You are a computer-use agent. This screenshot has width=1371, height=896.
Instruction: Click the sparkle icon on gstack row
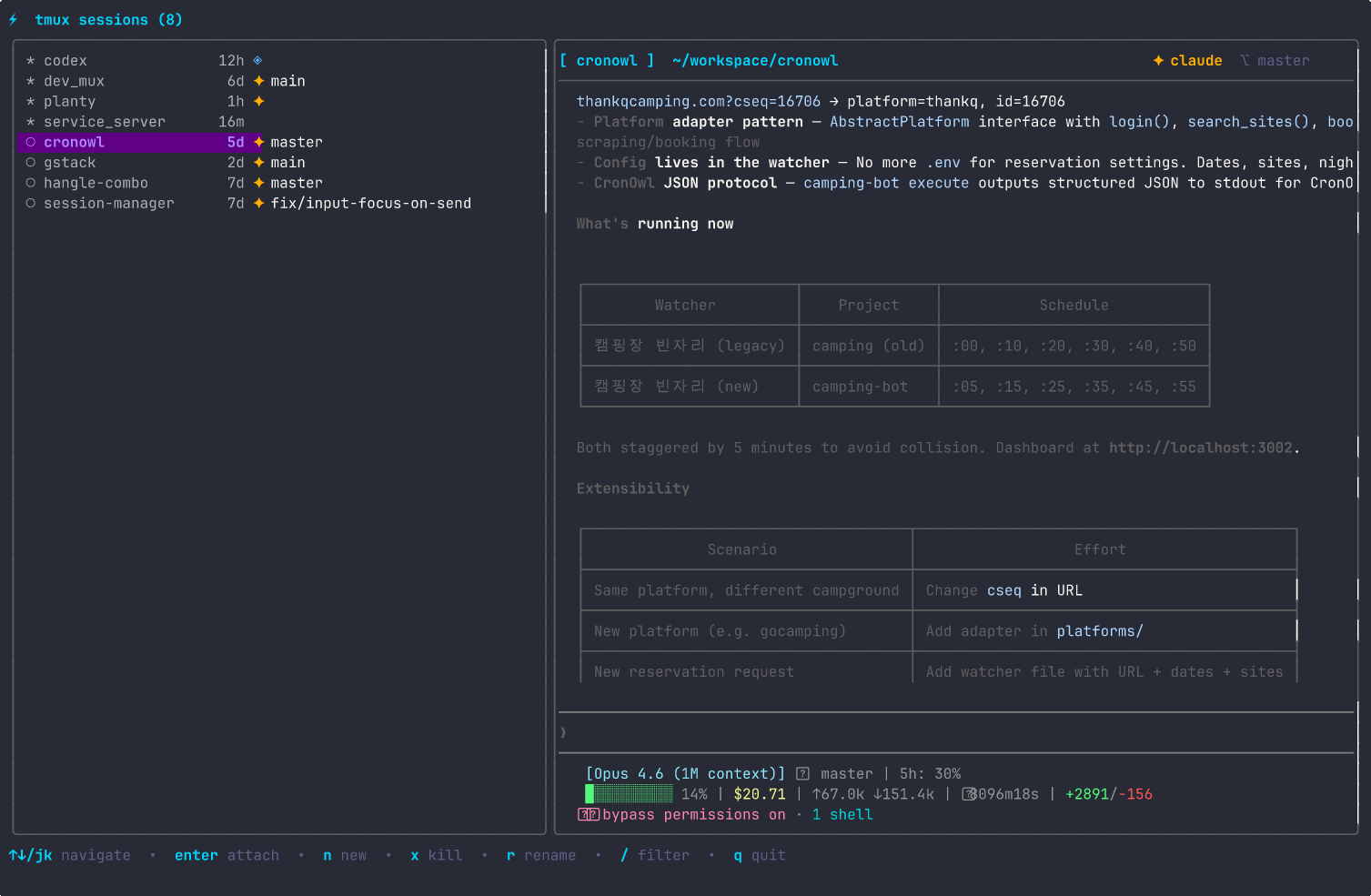tap(258, 163)
